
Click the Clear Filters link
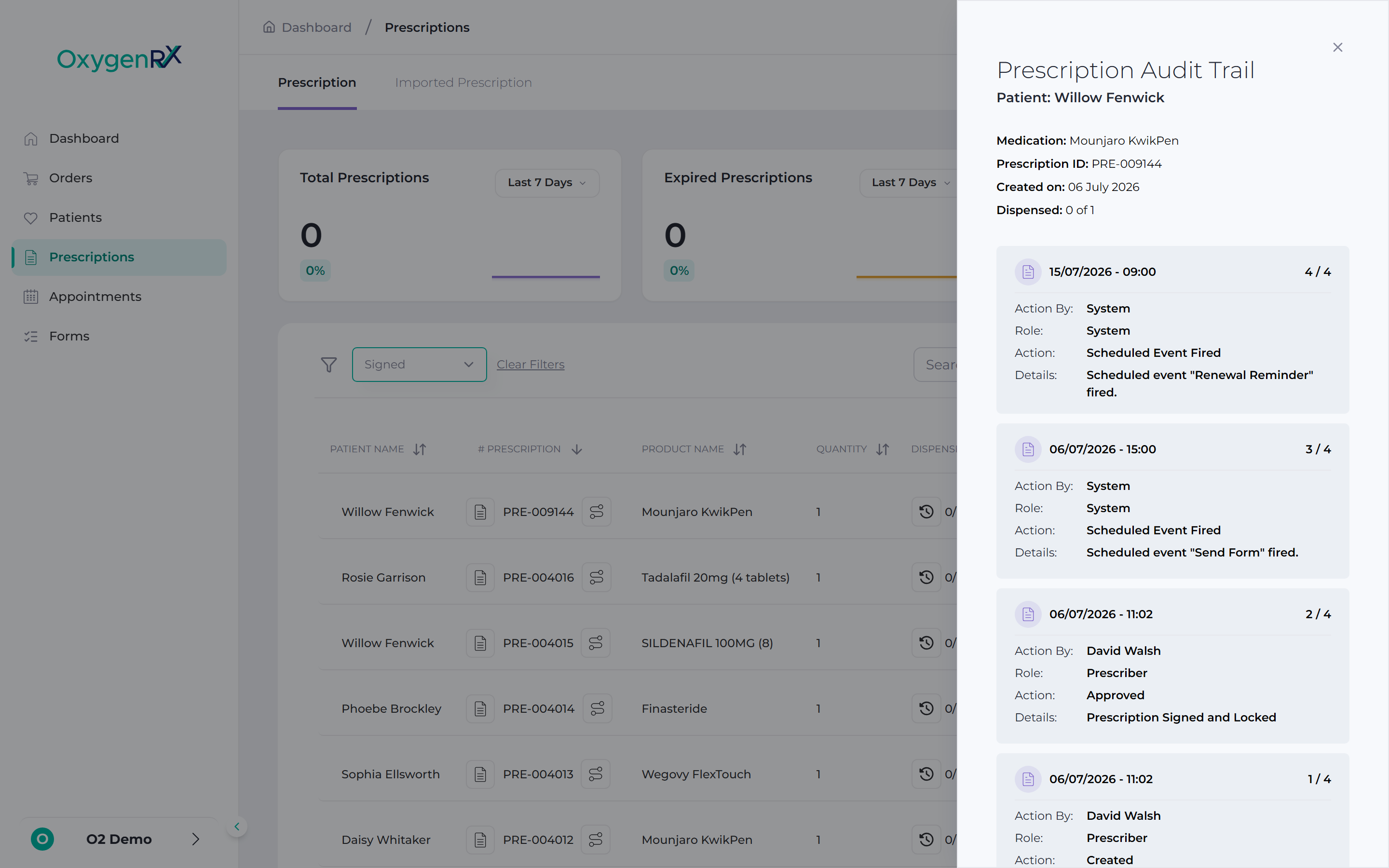(x=531, y=365)
